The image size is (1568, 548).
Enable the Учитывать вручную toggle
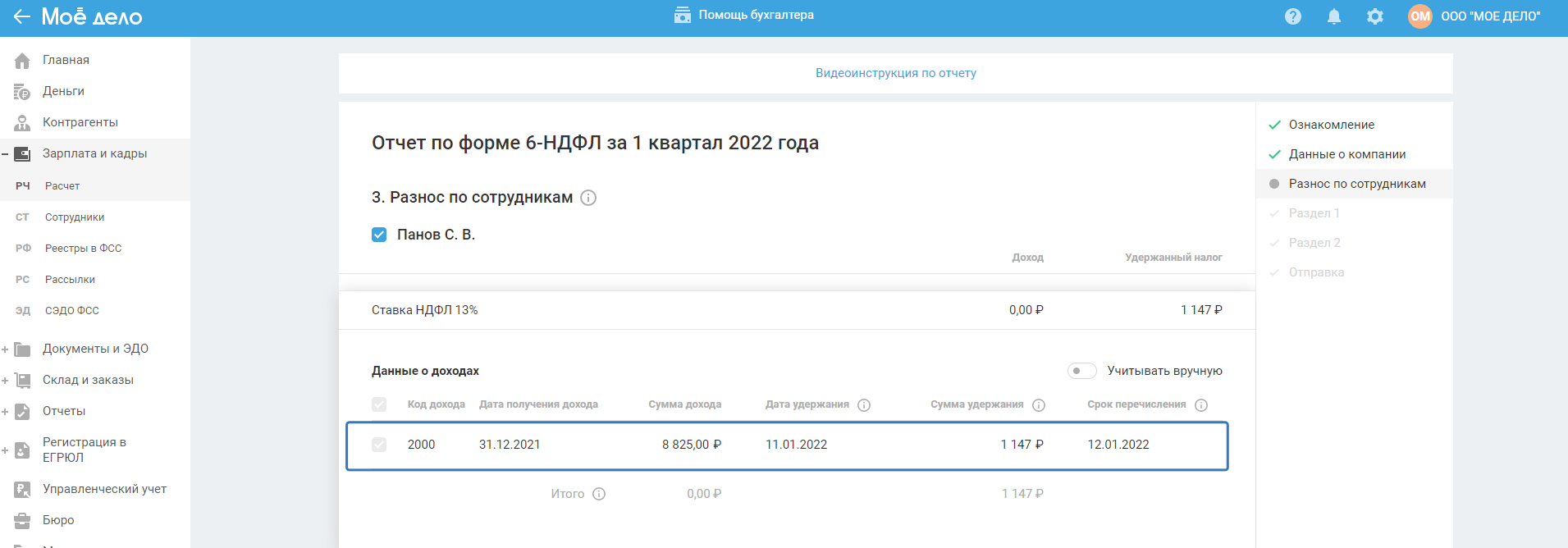(x=1081, y=371)
